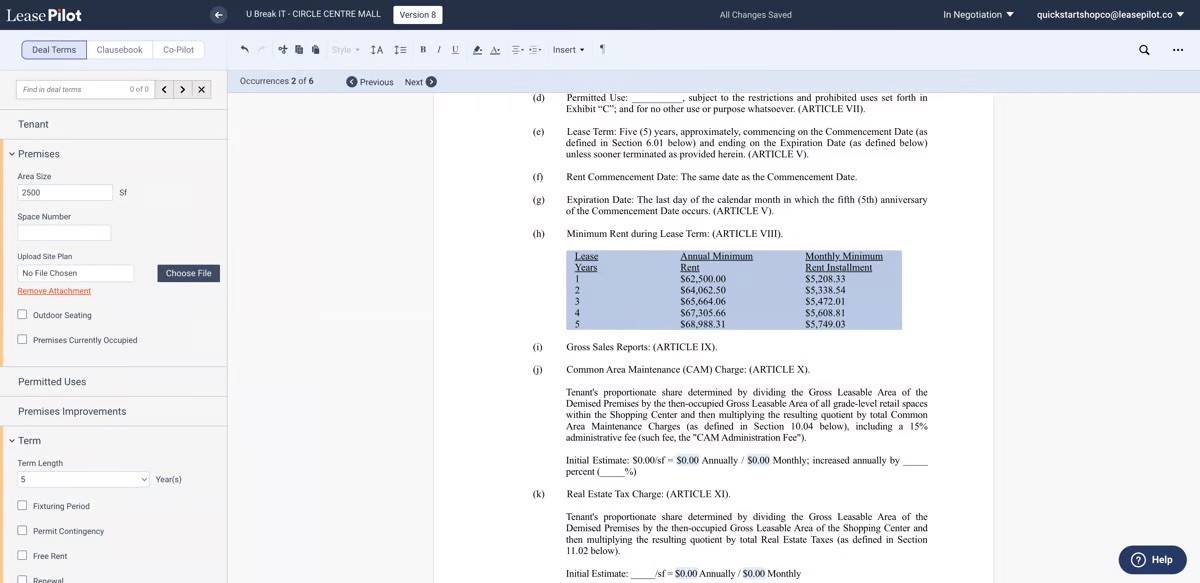Screen dimensions: 1200x583
Task: Click the Underline icon
Action: coord(453,48)
